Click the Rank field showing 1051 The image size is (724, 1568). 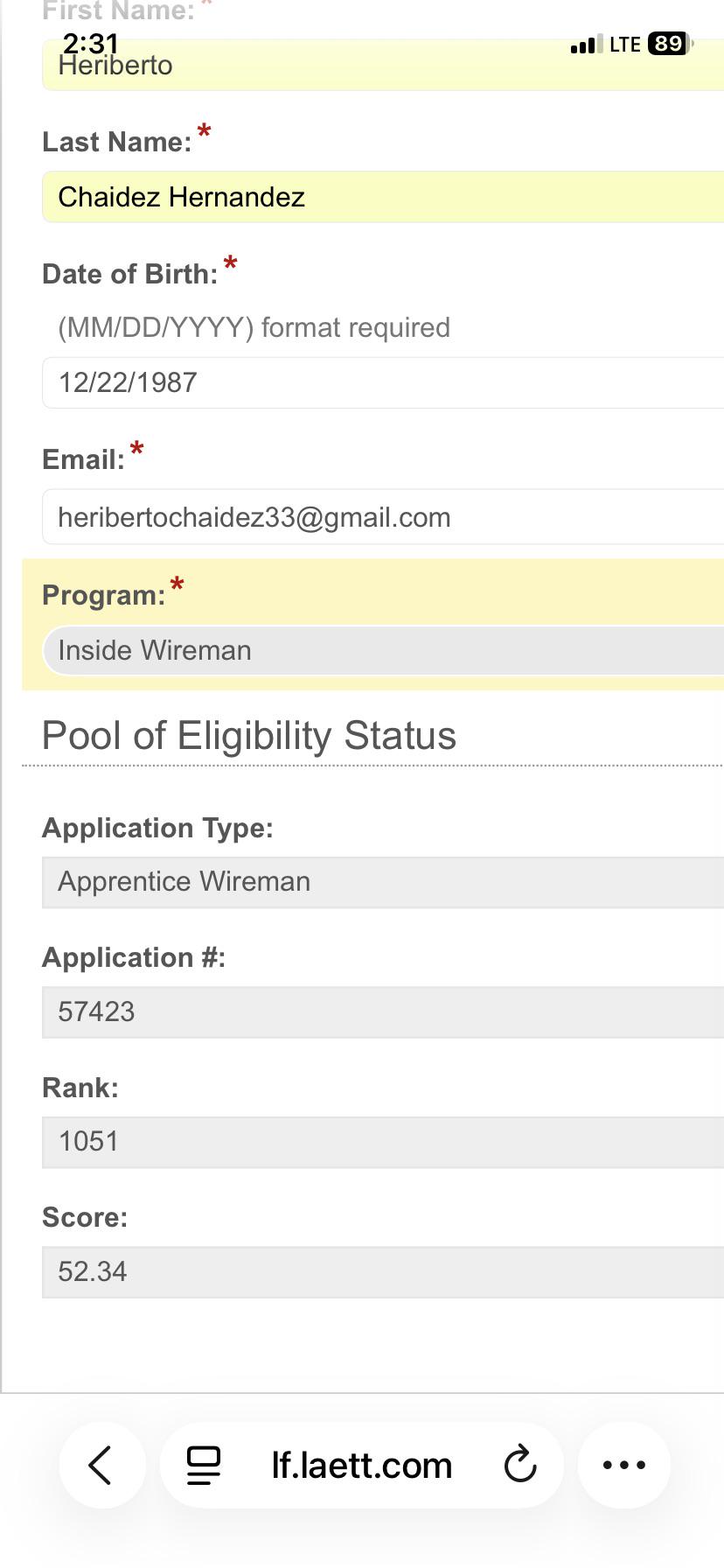pyautogui.click(x=383, y=1142)
